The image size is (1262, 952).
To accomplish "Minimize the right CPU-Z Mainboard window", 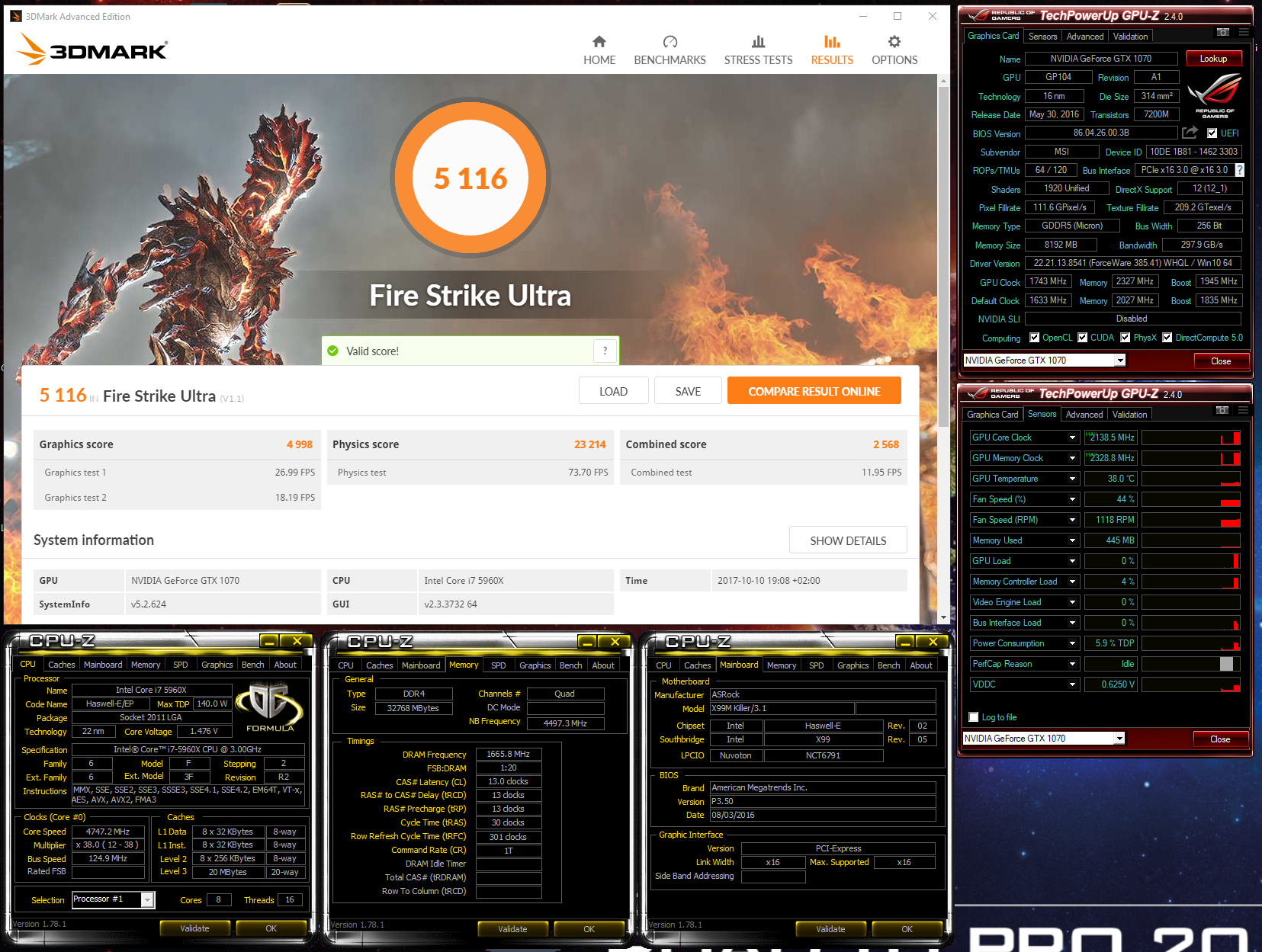I will click(905, 642).
